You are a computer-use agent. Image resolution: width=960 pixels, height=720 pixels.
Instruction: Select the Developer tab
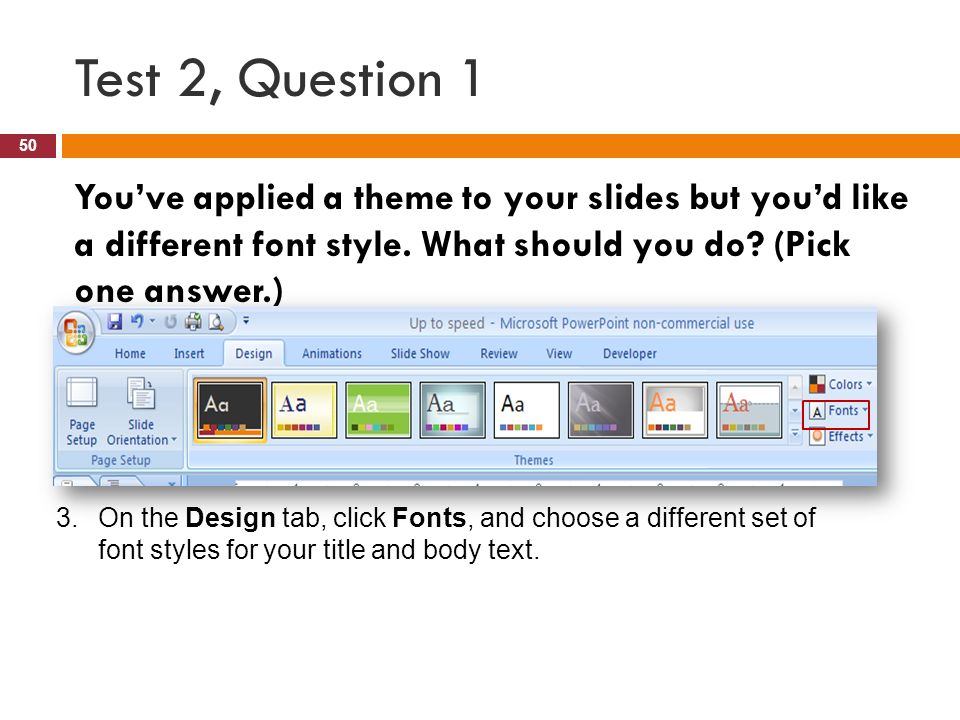click(x=630, y=354)
